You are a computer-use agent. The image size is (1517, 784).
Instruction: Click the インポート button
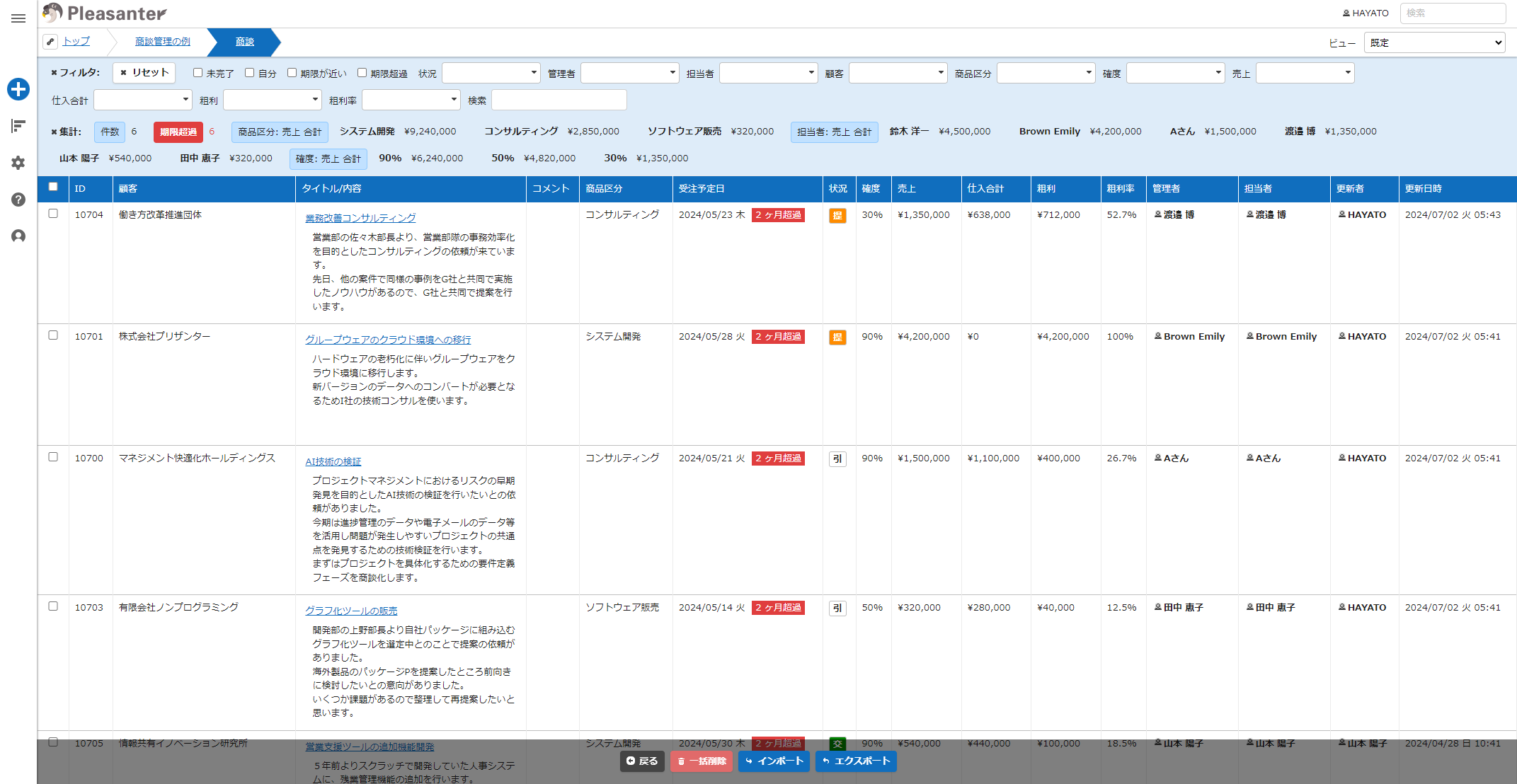[774, 761]
